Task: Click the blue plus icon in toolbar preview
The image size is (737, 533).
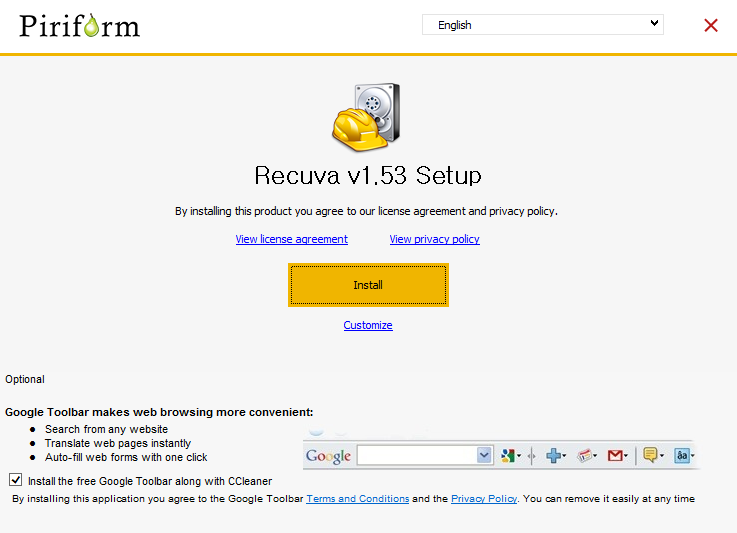Action: click(x=554, y=455)
